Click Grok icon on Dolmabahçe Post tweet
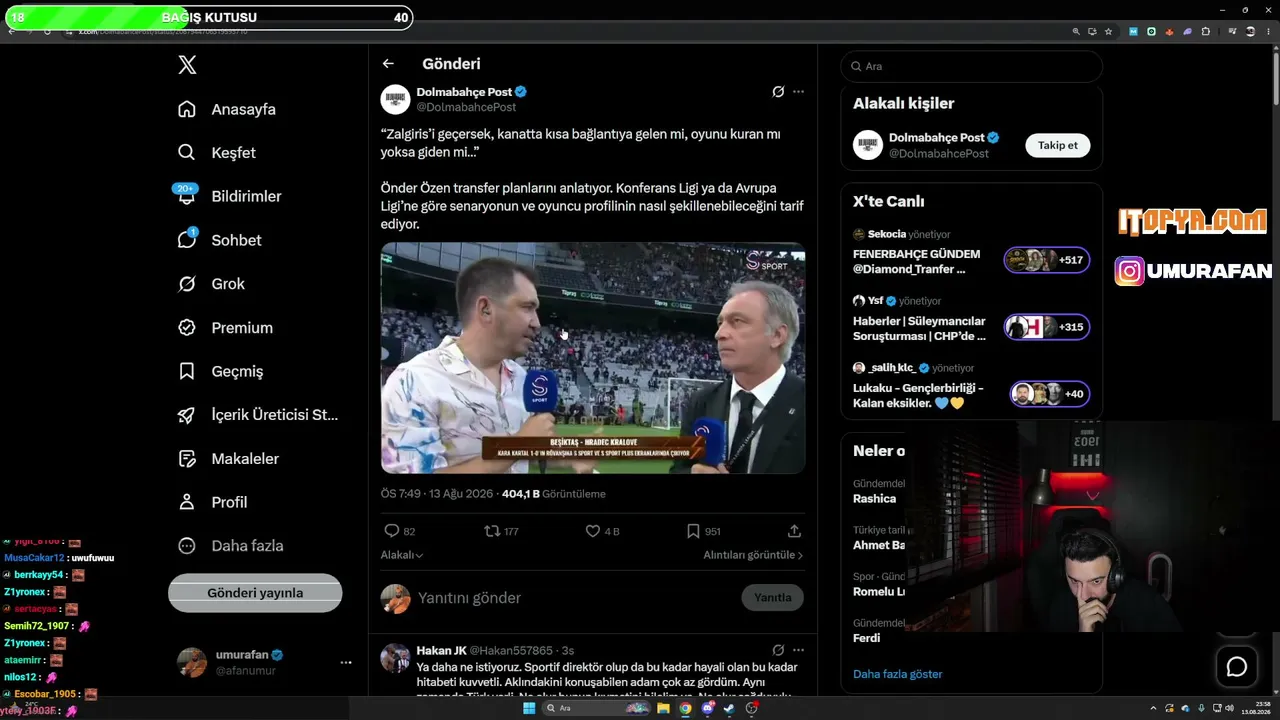 point(778,92)
